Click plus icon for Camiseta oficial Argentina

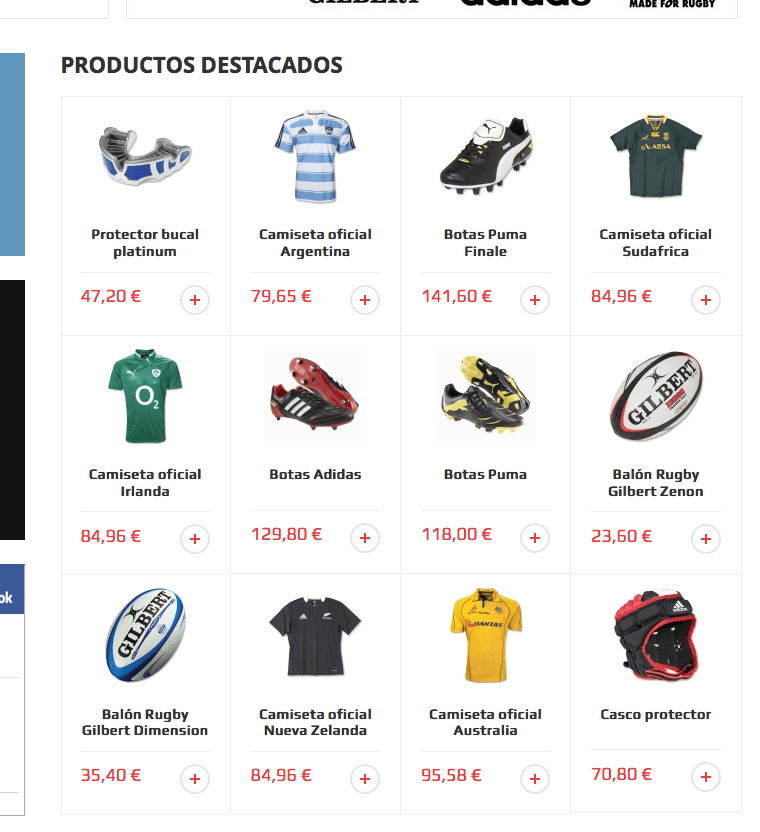(x=365, y=300)
